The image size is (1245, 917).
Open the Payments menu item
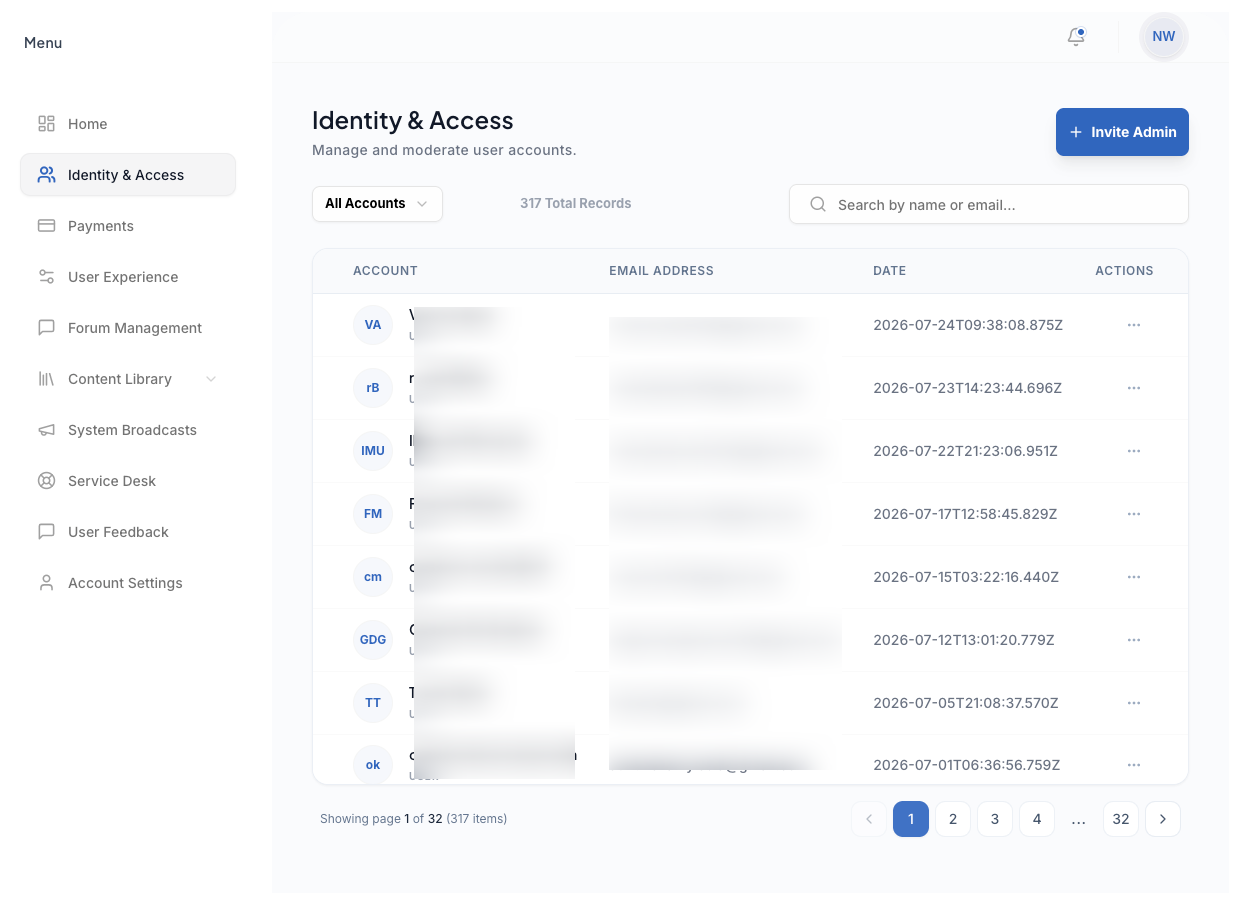(x=128, y=226)
